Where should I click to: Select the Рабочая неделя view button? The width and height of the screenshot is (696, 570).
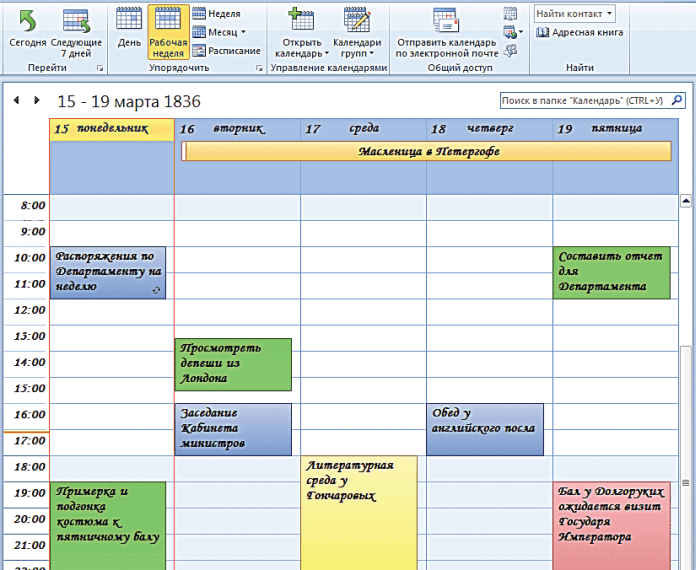[x=167, y=31]
